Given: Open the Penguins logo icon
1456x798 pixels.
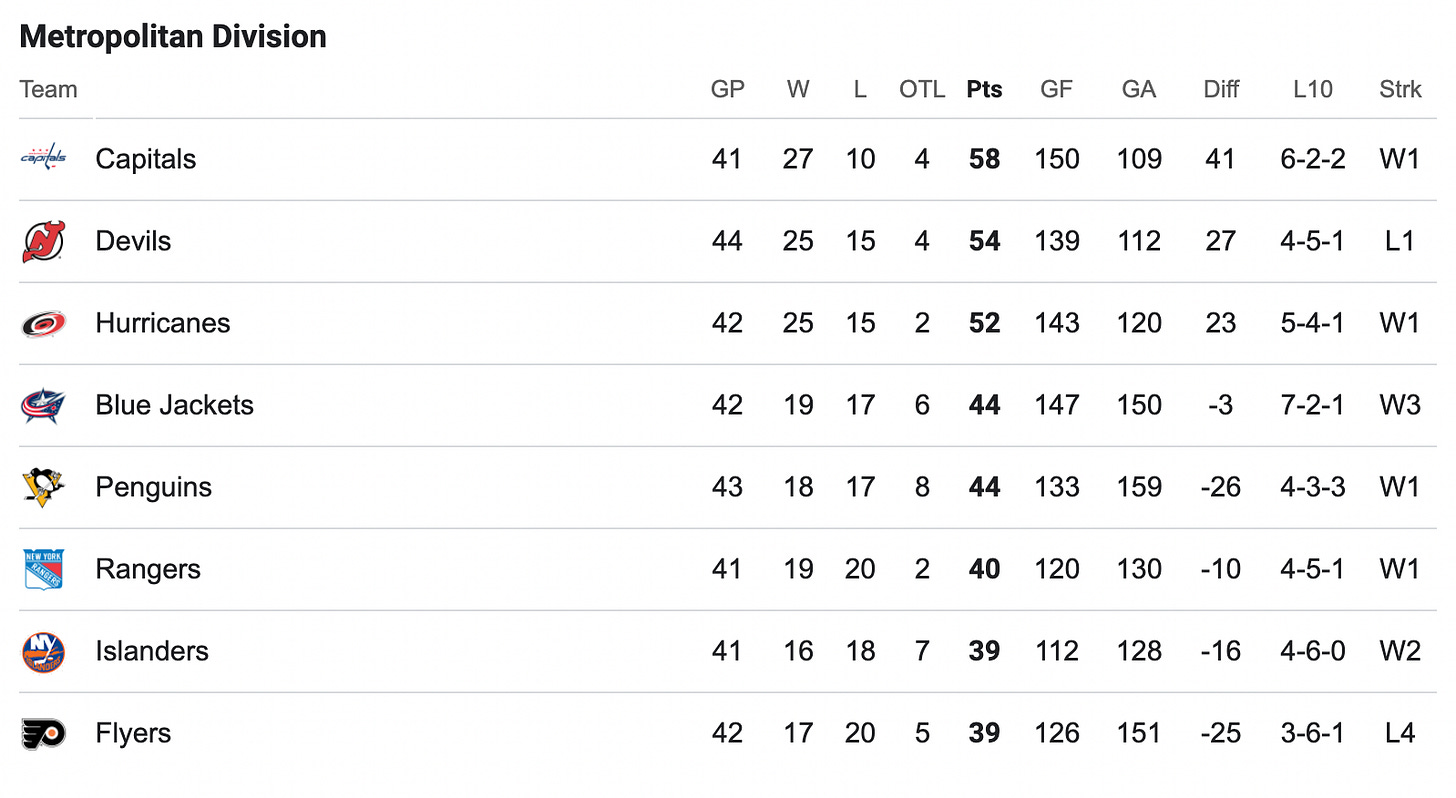Looking at the screenshot, I should point(44,487).
